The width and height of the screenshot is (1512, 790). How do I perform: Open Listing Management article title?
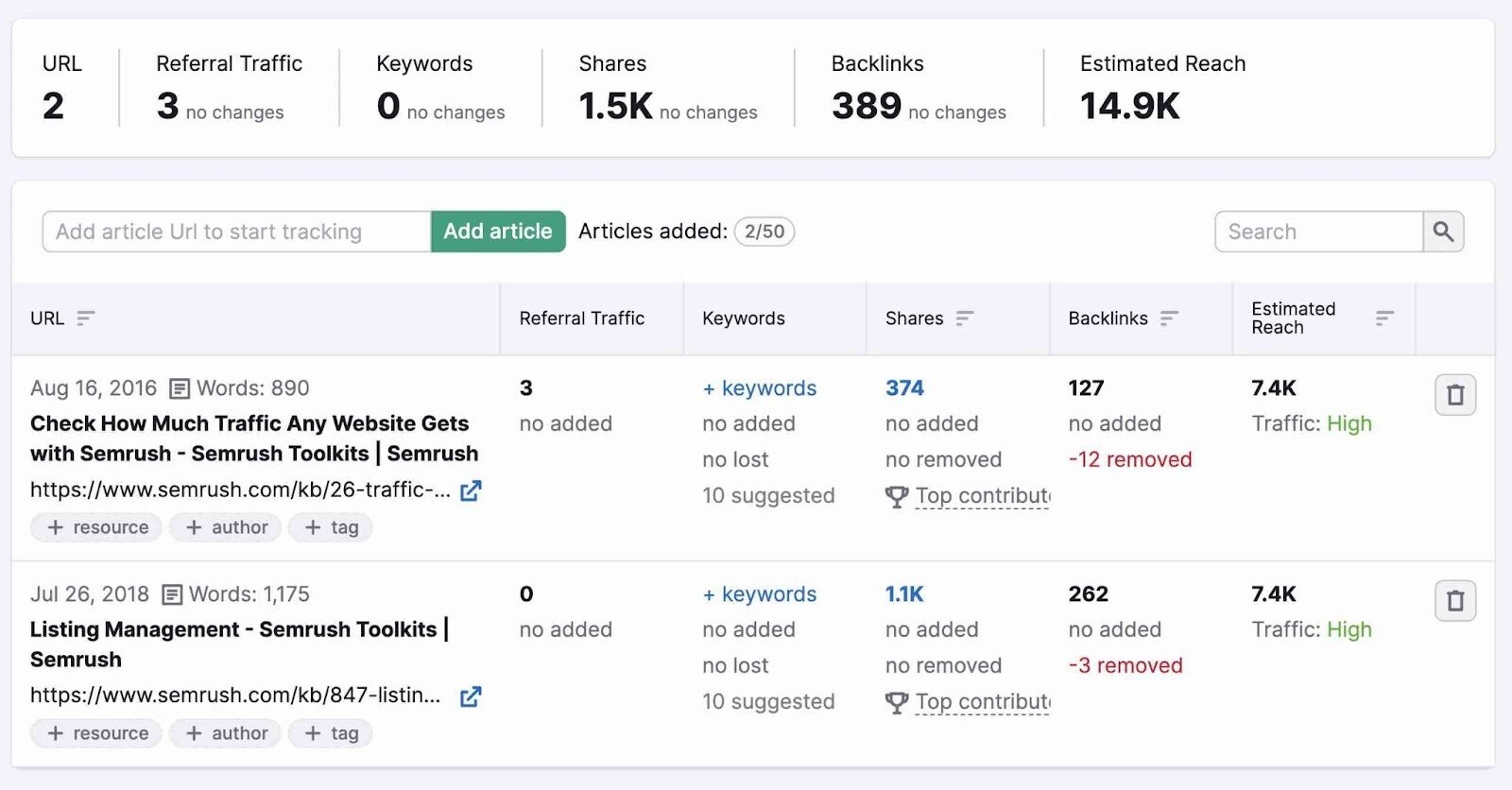(x=240, y=644)
